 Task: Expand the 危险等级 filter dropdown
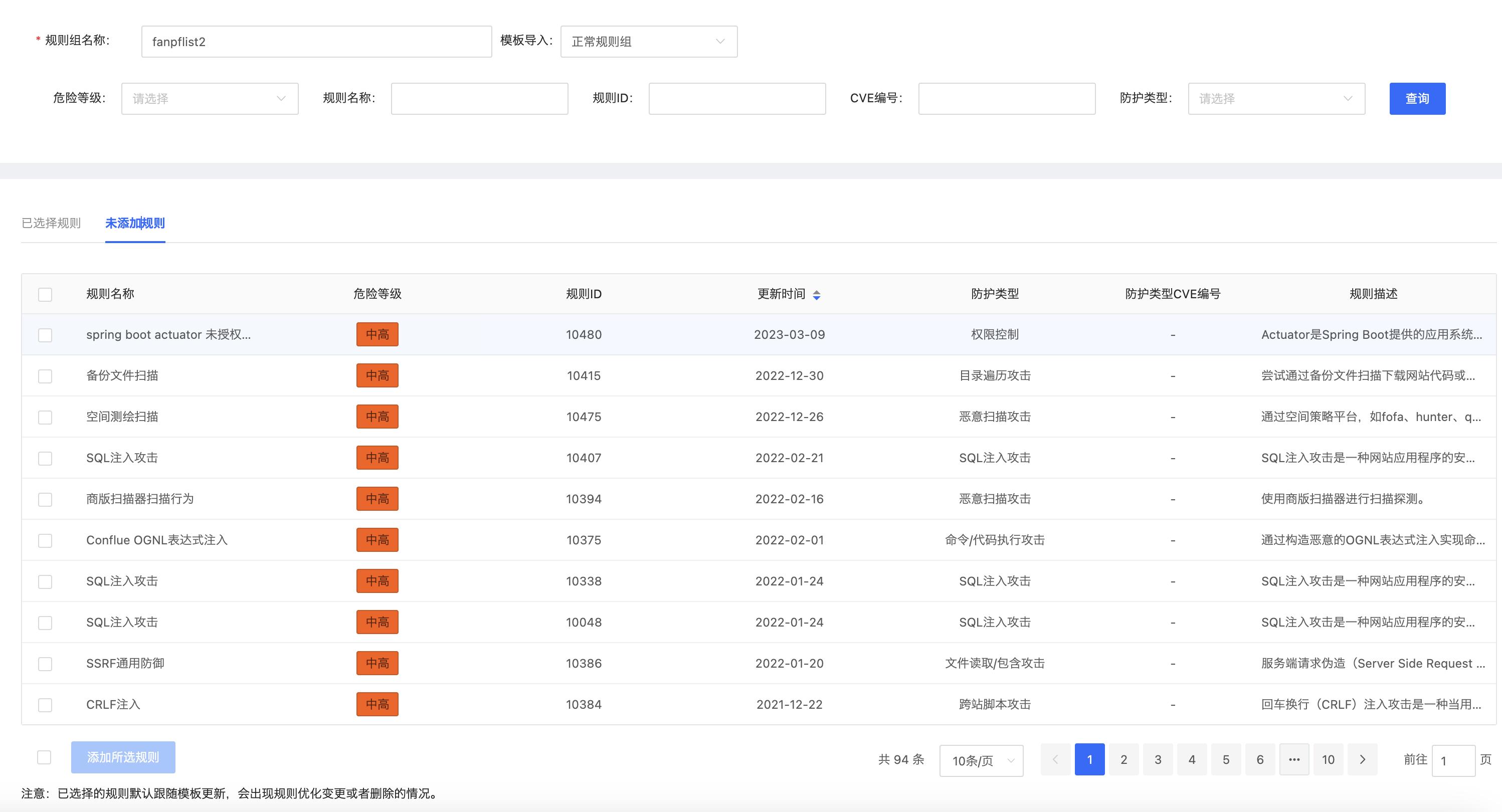(210, 98)
